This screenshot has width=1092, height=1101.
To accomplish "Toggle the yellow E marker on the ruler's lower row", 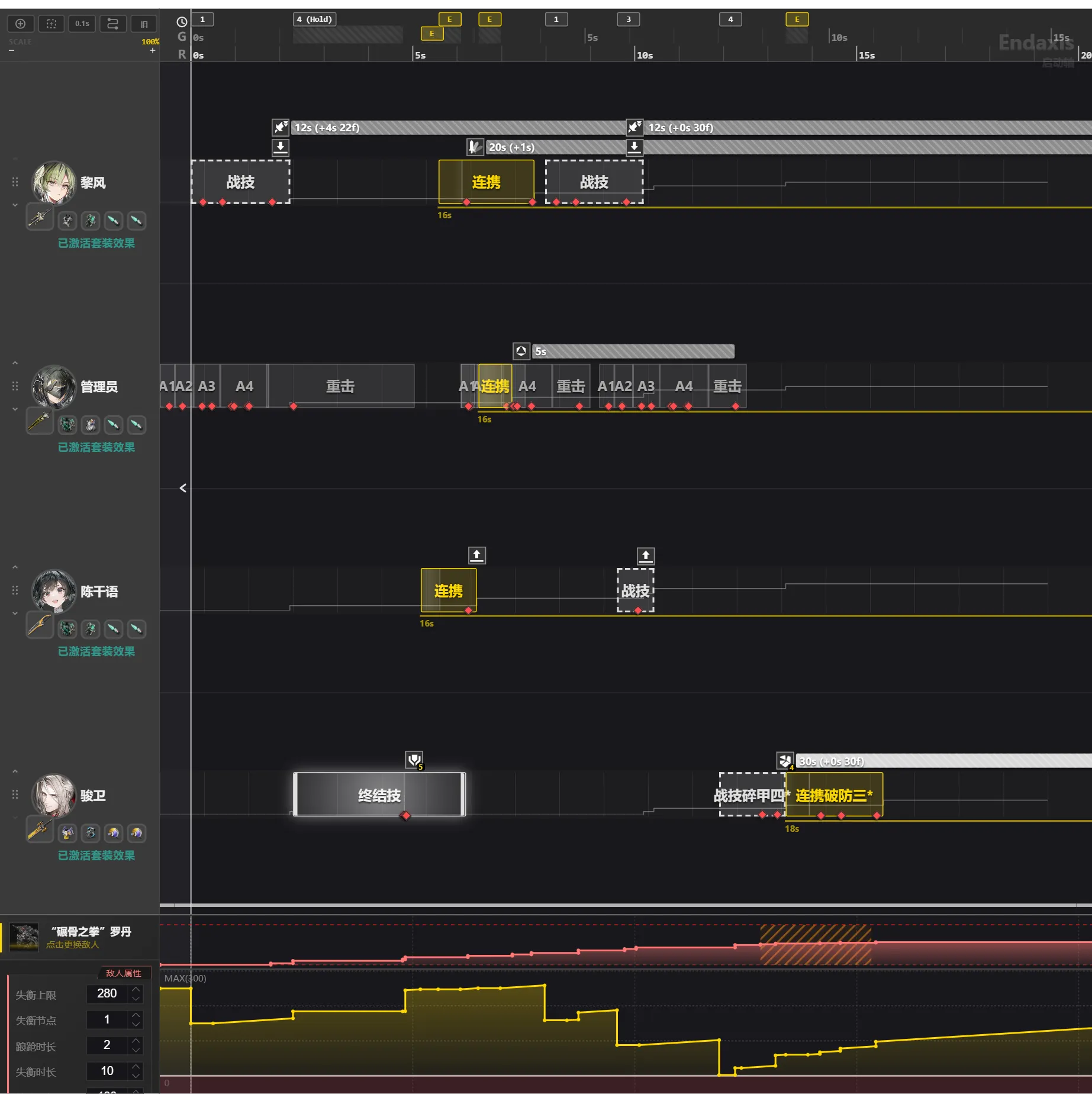I will click(x=431, y=34).
